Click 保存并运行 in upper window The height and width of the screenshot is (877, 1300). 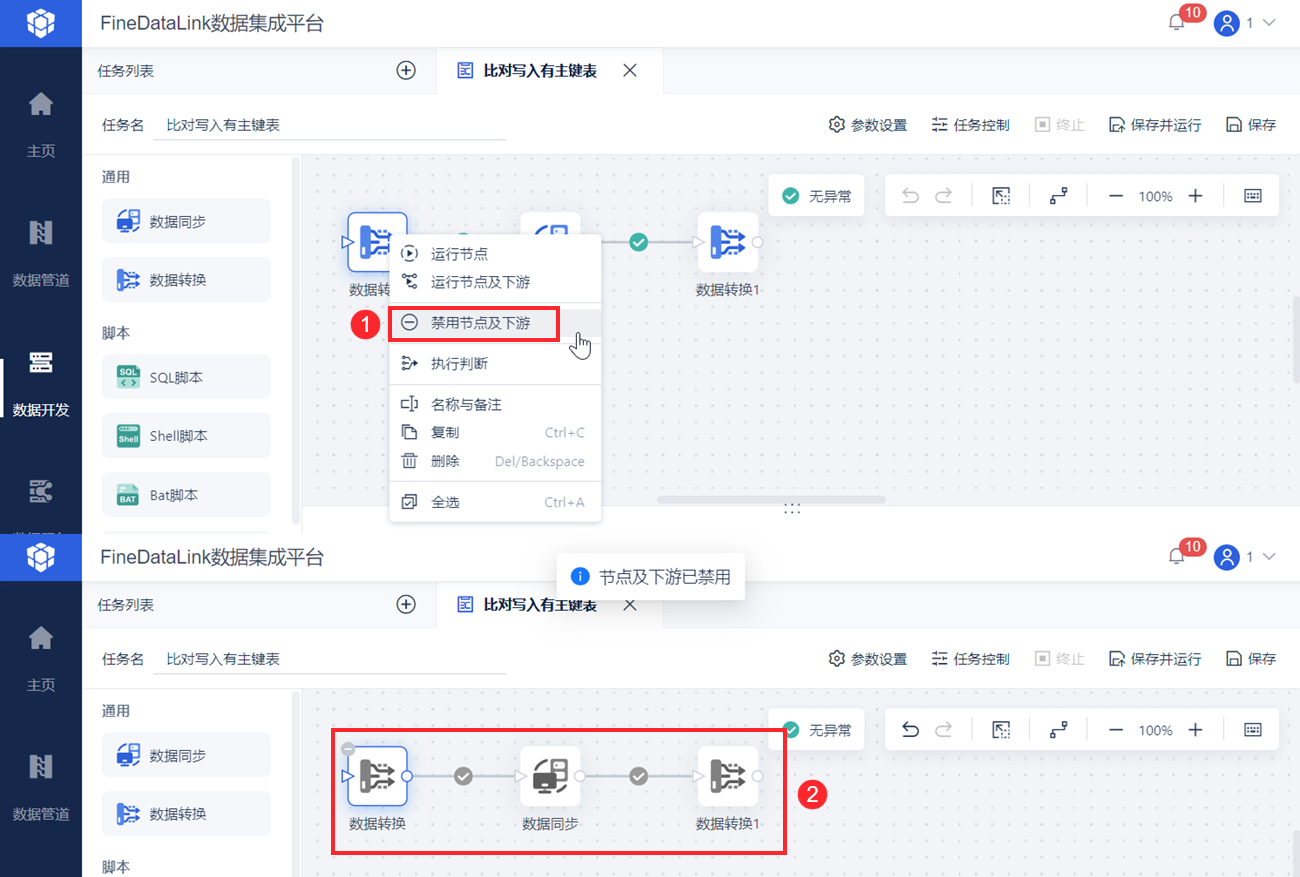click(1155, 125)
